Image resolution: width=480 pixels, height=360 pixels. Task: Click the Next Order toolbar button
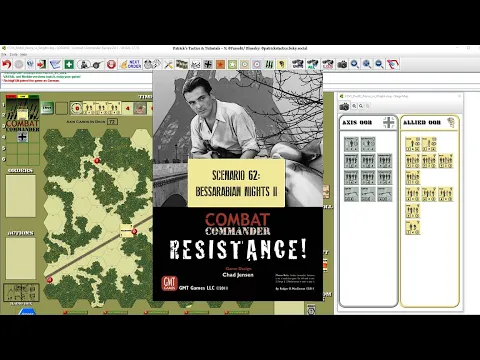(131, 64)
